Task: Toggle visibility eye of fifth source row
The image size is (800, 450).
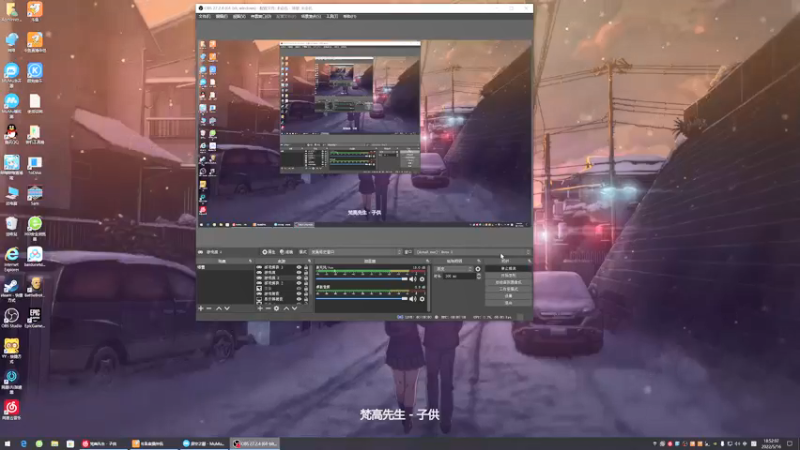Action: click(x=299, y=288)
